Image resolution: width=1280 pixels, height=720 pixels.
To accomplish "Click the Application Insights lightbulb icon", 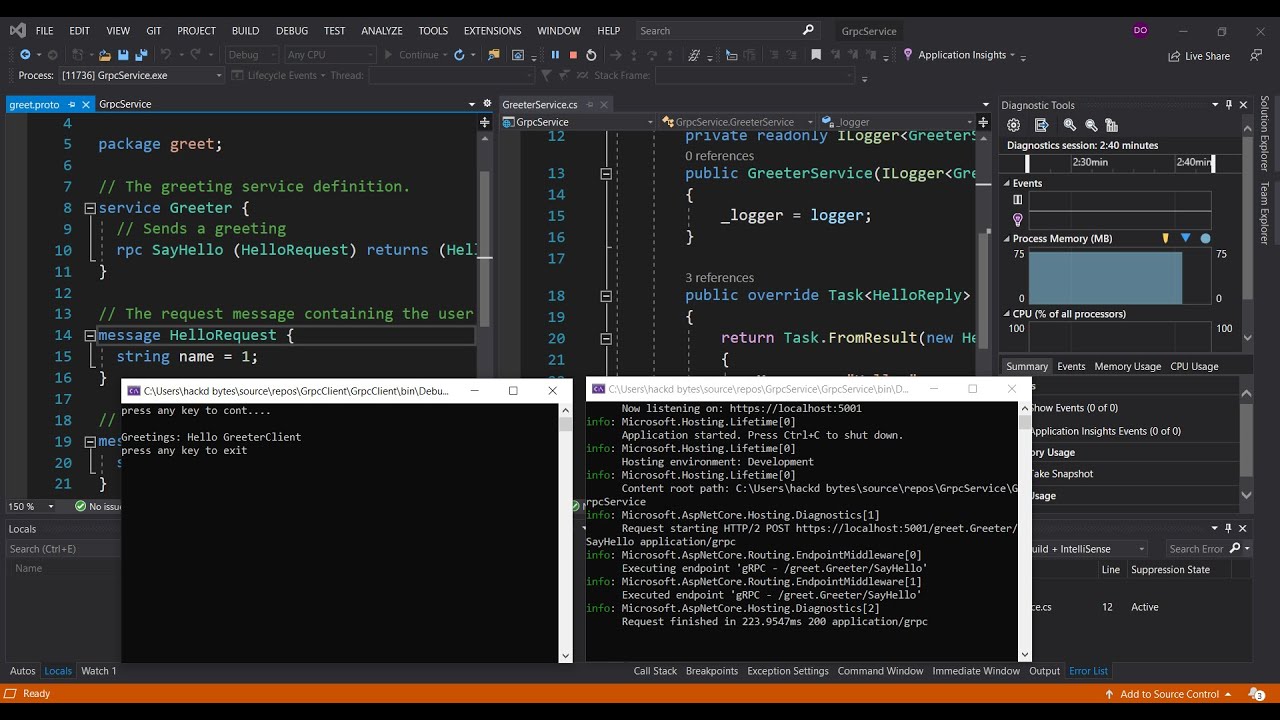I will click(x=908, y=55).
